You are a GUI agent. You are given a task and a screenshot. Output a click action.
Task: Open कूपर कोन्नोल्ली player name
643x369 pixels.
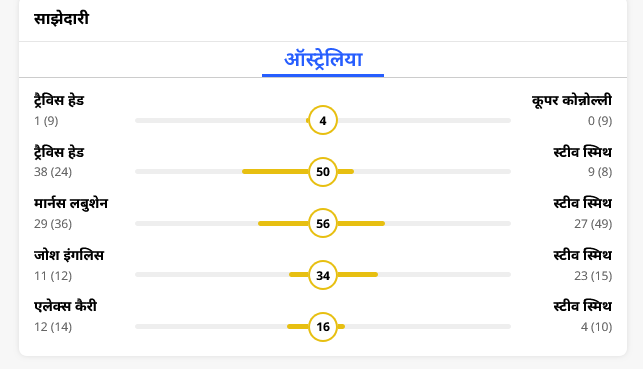click(572, 100)
